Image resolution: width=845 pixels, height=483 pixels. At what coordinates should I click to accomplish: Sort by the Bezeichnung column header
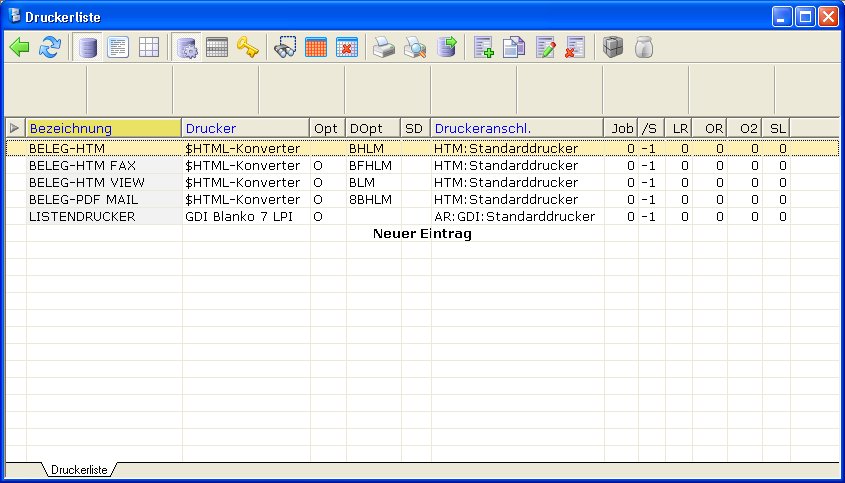point(104,128)
